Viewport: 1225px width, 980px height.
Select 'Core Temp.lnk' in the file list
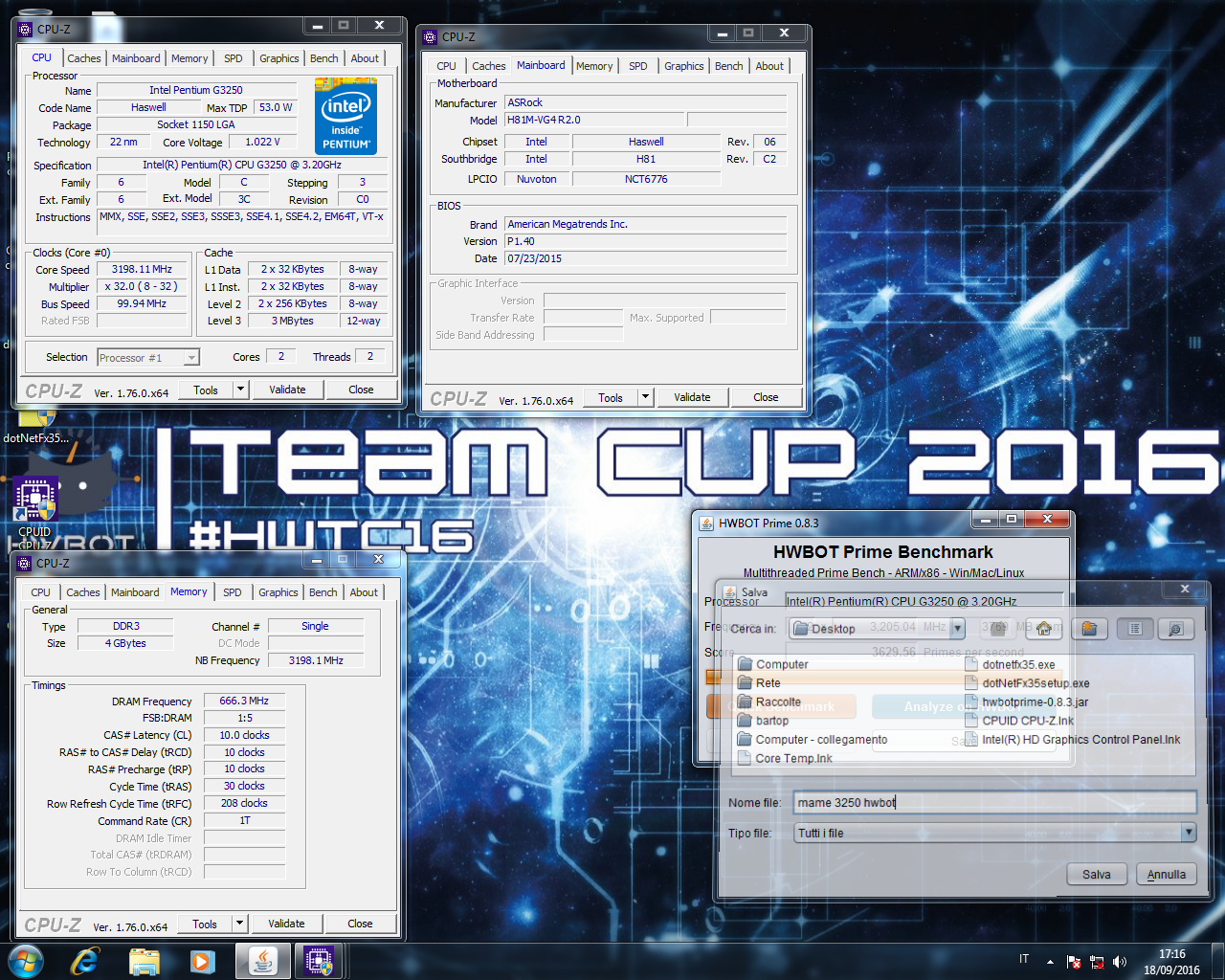tap(785, 758)
